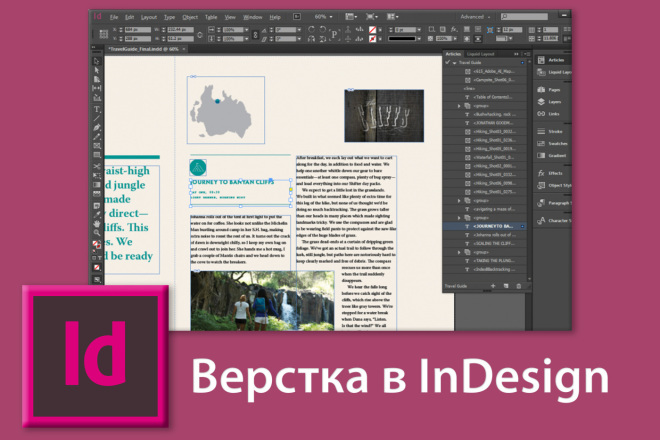The image size is (660, 440).
Task: Click the fill and stroke box in toolbox
Action: click(x=97, y=245)
